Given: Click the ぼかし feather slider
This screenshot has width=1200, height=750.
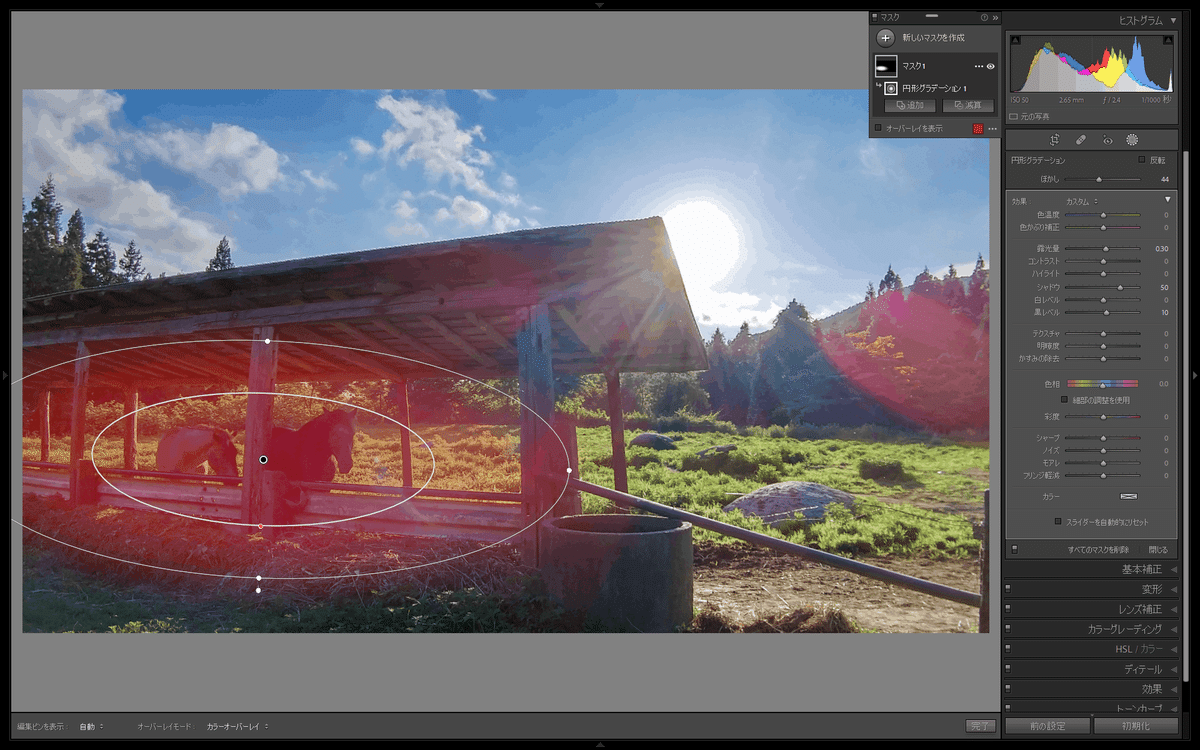Looking at the screenshot, I should pos(1102,179).
